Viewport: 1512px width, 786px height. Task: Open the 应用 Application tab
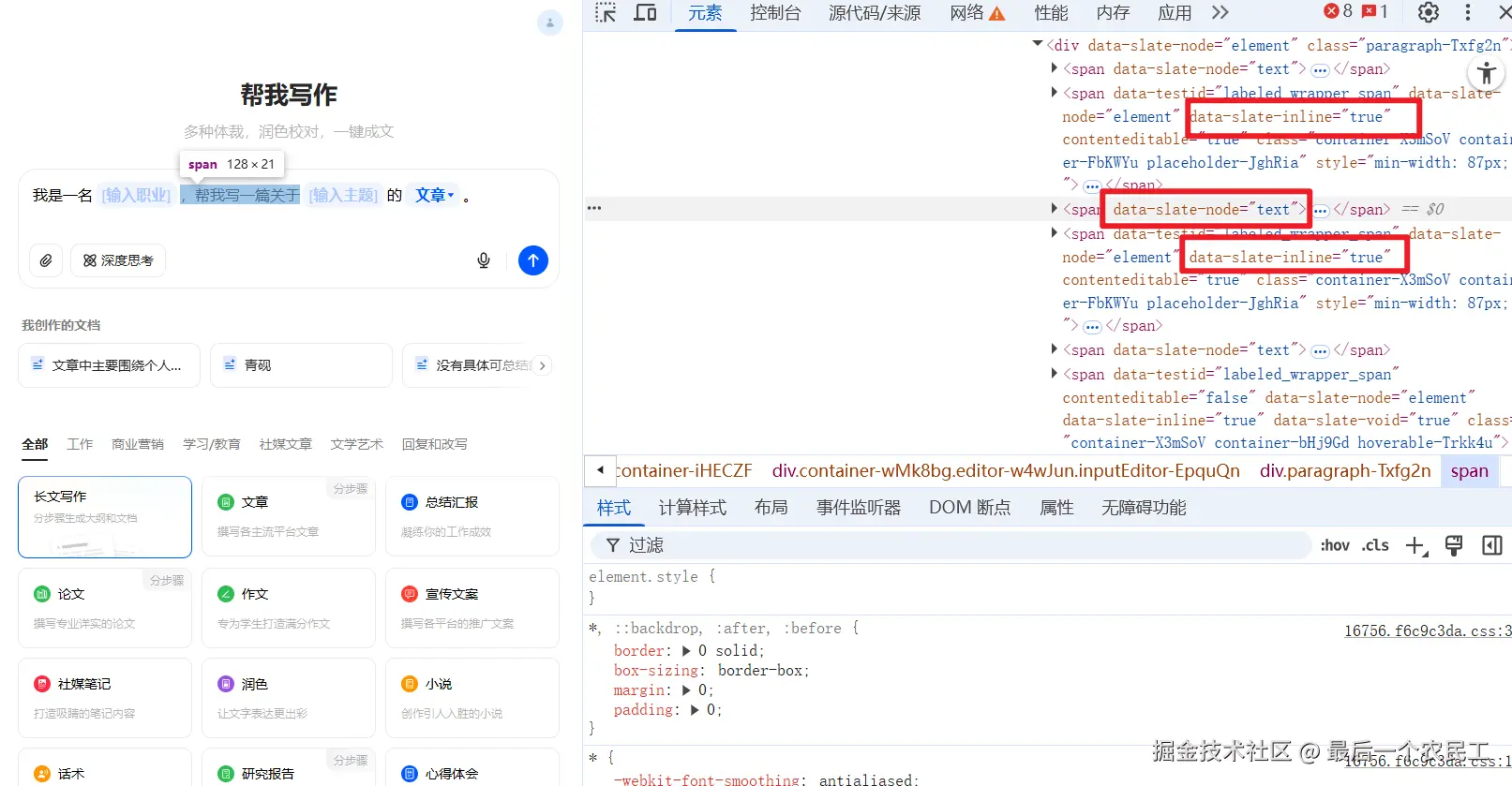[x=1175, y=13]
